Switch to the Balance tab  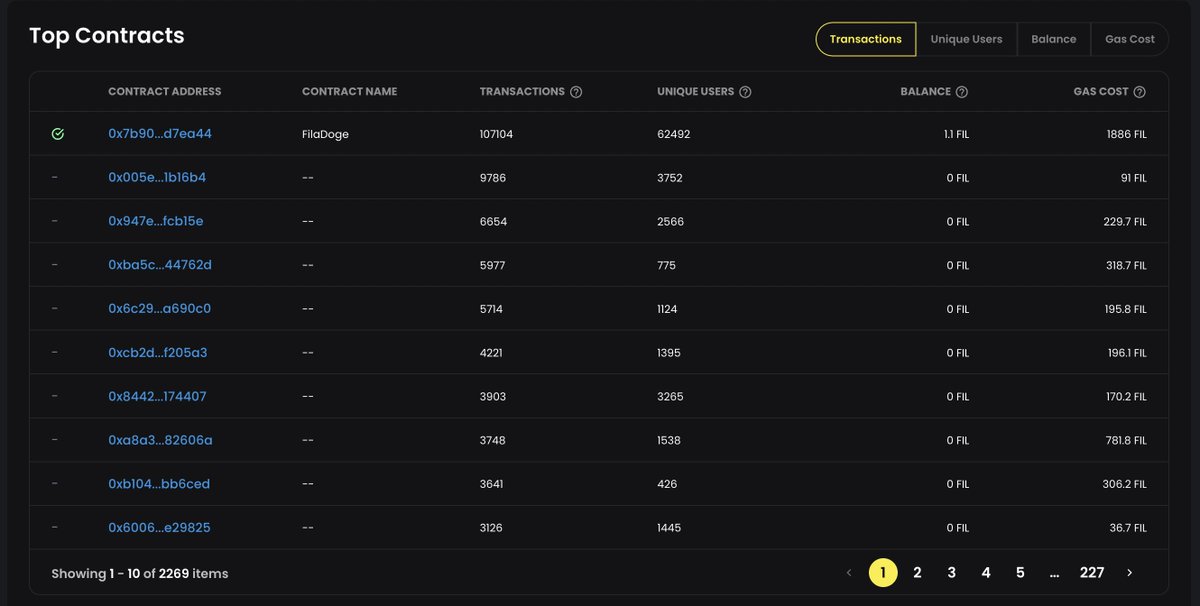click(1054, 39)
